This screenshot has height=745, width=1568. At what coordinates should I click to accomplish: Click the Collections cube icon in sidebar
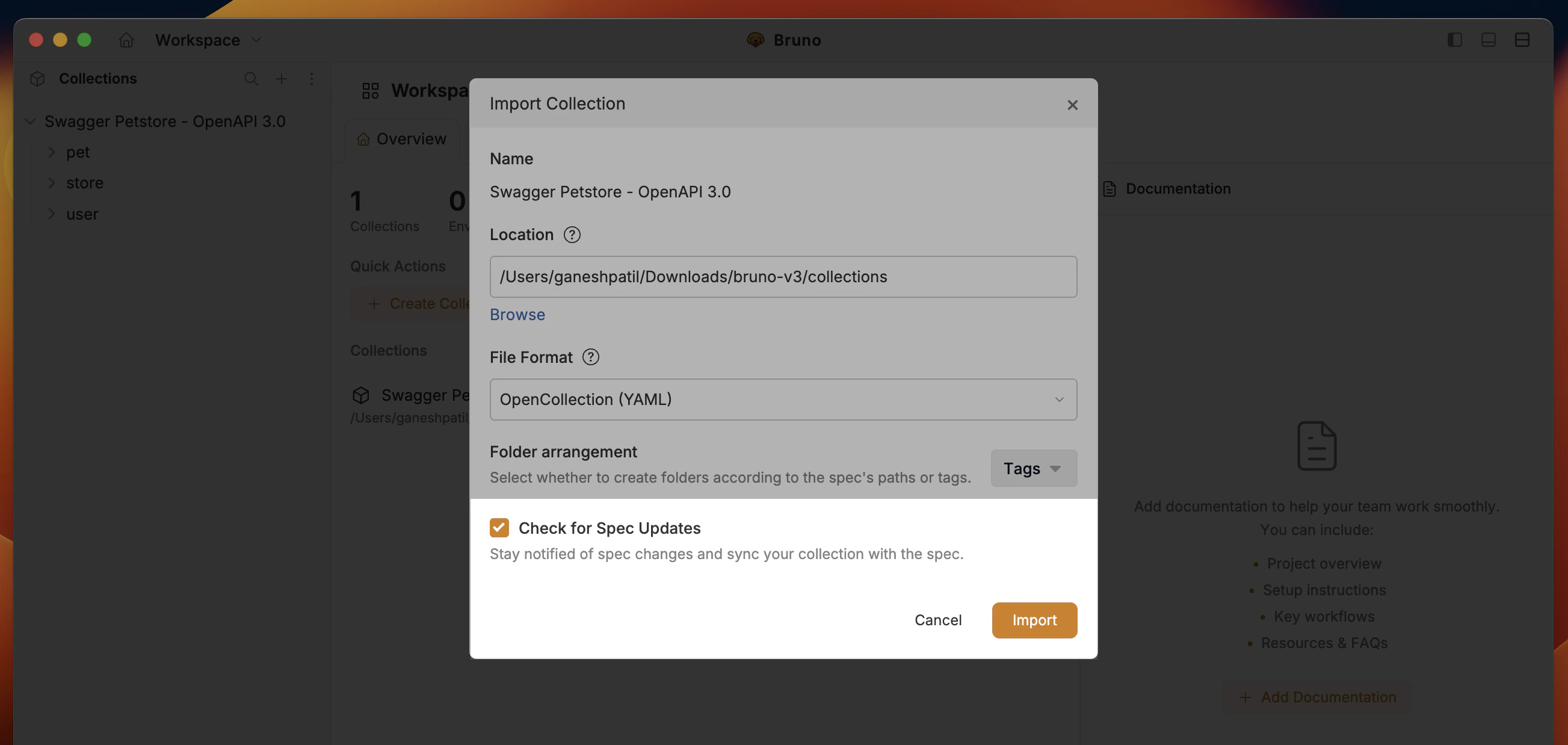click(37, 78)
